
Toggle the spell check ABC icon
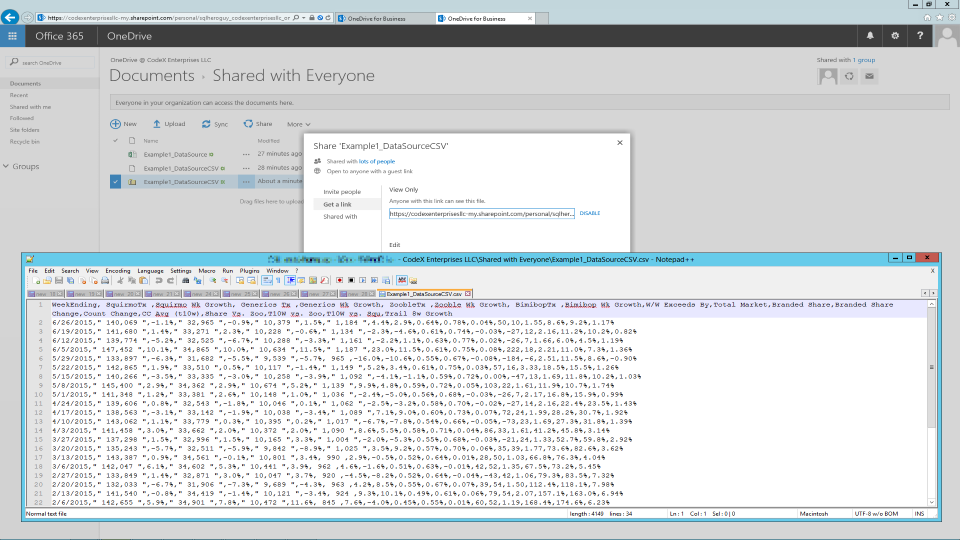point(402,280)
